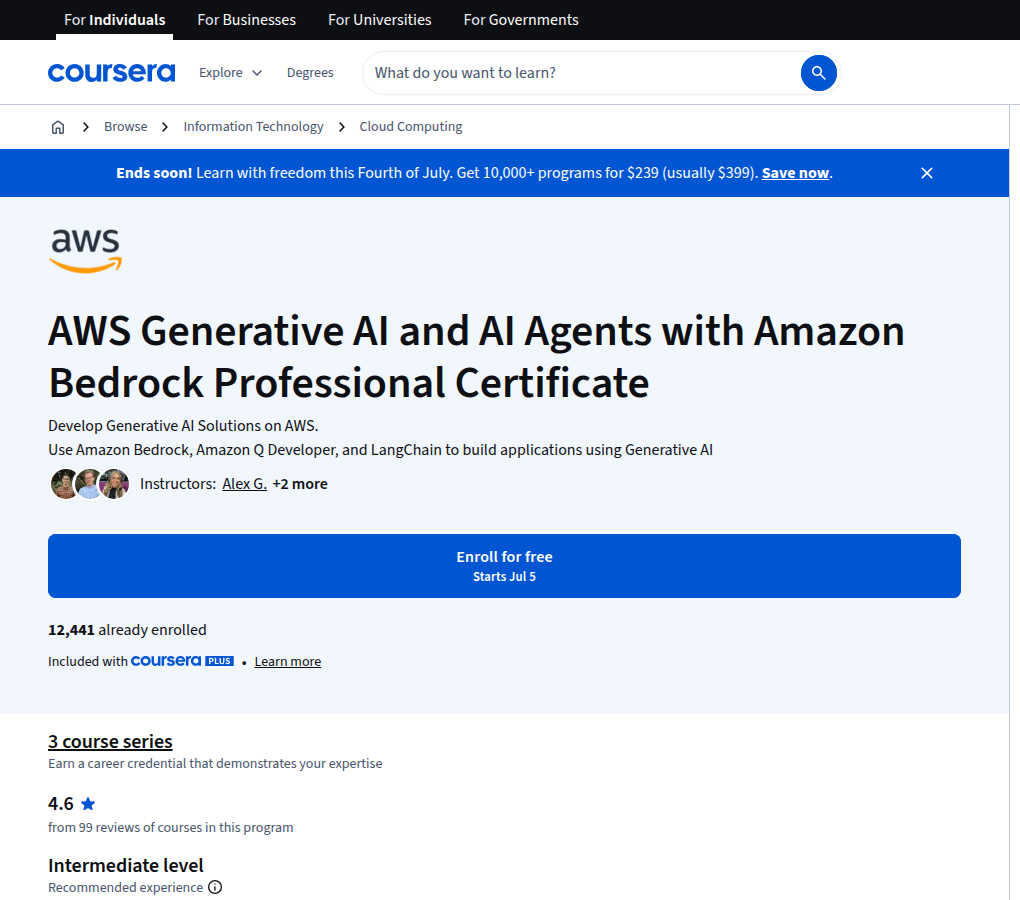Click the '12,441 already enrolled' text
1020x900 pixels.
pos(128,630)
